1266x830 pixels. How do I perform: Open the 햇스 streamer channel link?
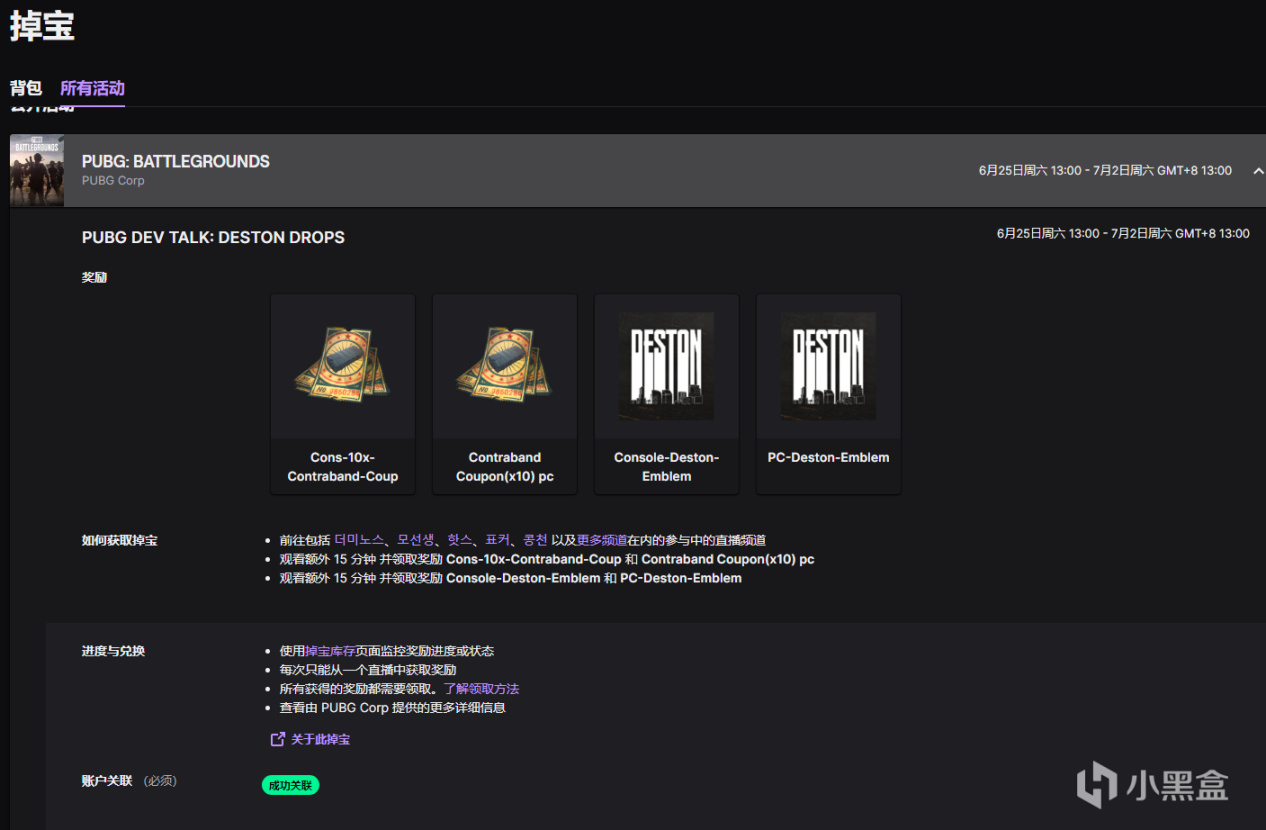[460, 540]
